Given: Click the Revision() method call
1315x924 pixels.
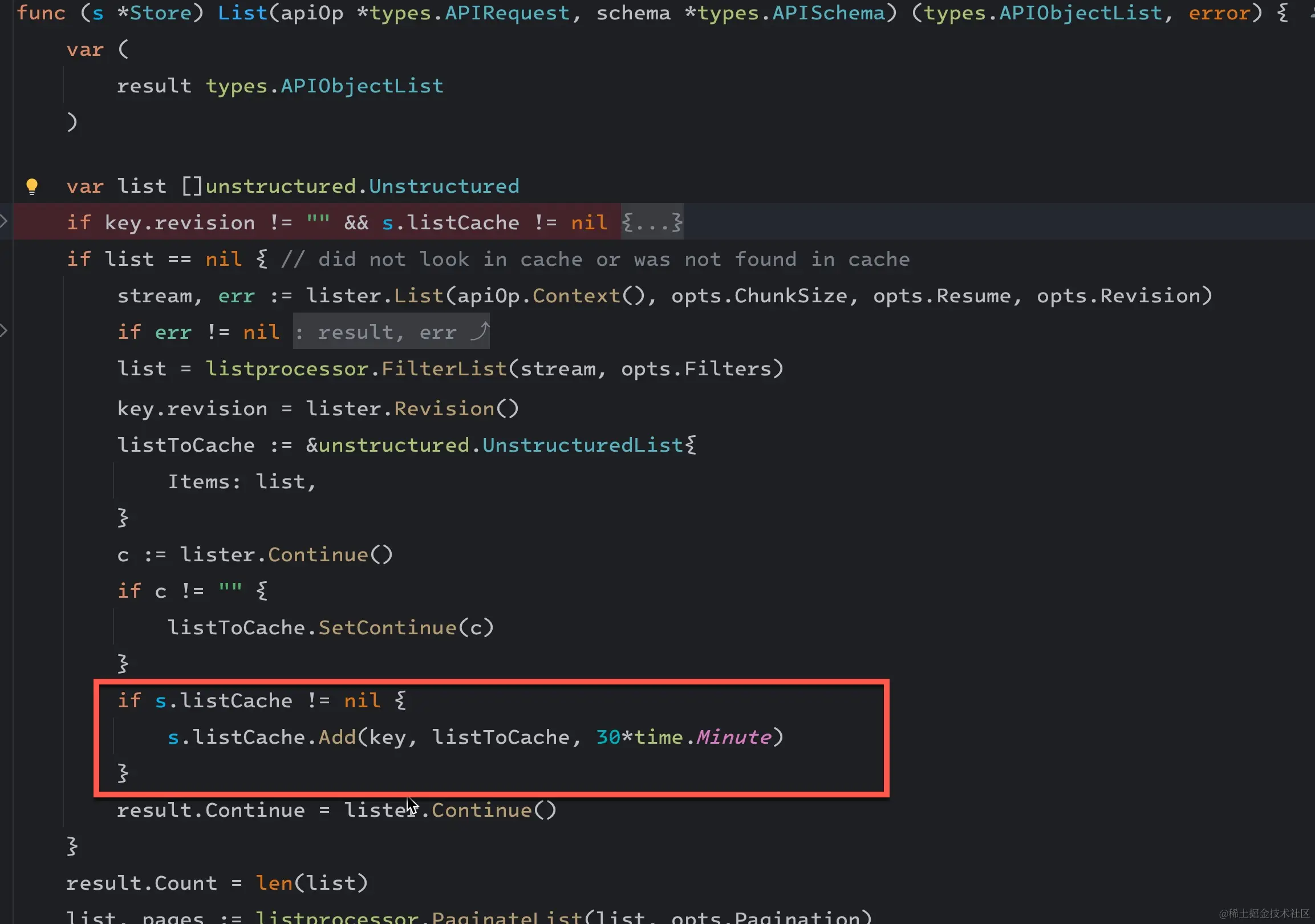Looking at the screenshot, I should (444, 409).
